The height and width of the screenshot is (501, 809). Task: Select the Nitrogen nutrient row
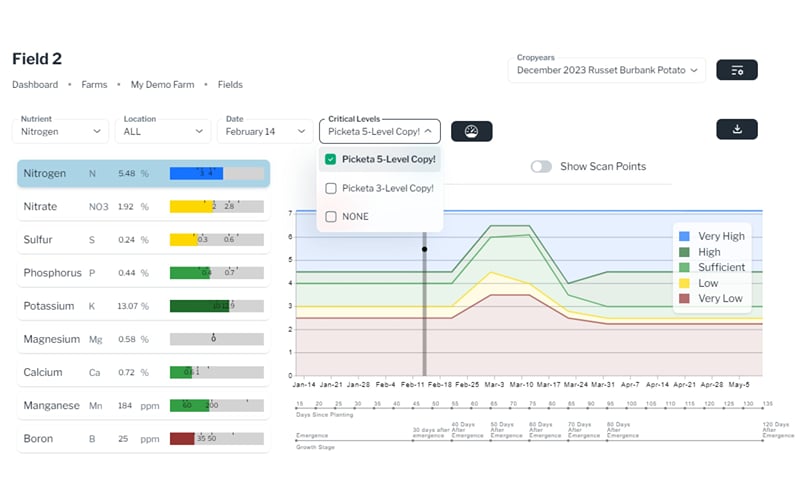click(x=143, y=173)
